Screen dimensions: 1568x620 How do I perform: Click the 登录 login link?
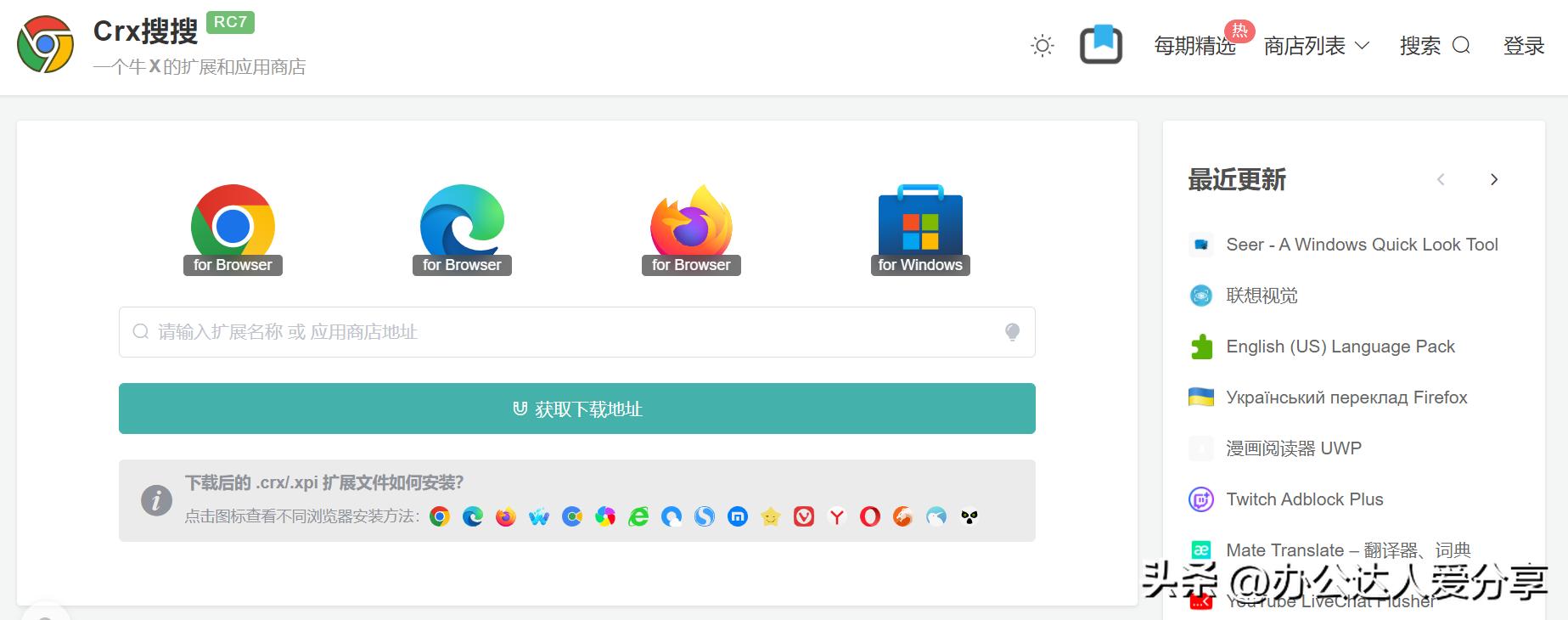[1524, 46]
